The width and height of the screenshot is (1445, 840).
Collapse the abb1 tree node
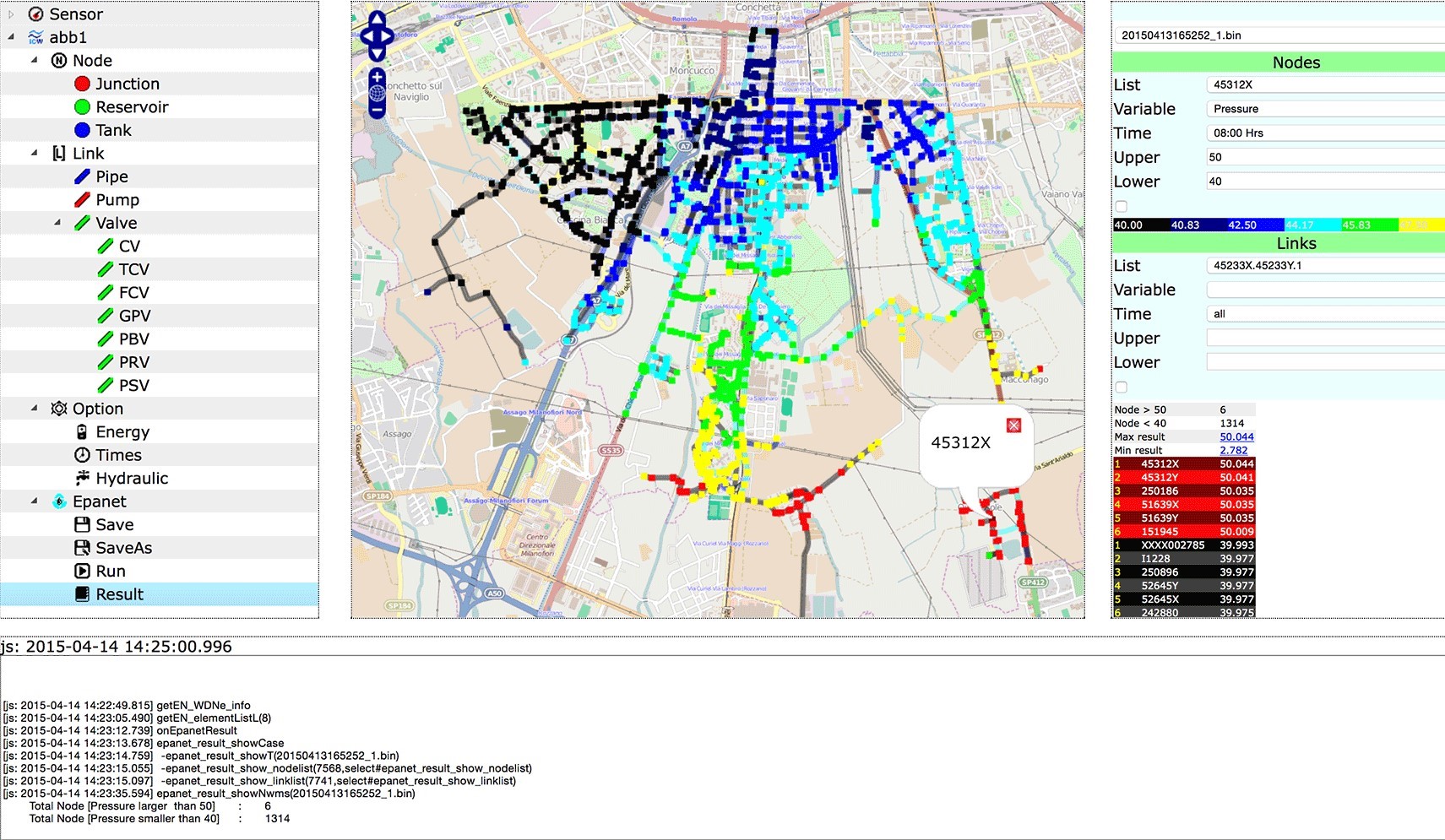[11, 37]
